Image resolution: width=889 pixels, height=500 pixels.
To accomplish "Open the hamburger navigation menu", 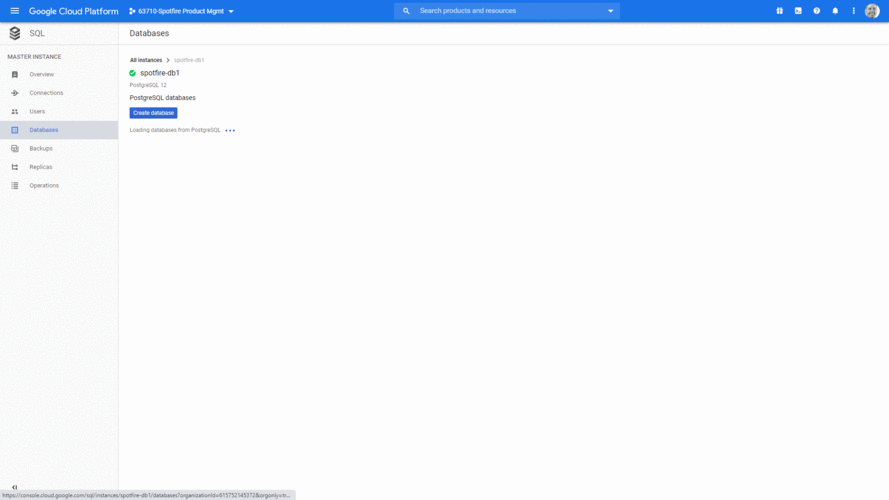I will click(x=15, y=11).
